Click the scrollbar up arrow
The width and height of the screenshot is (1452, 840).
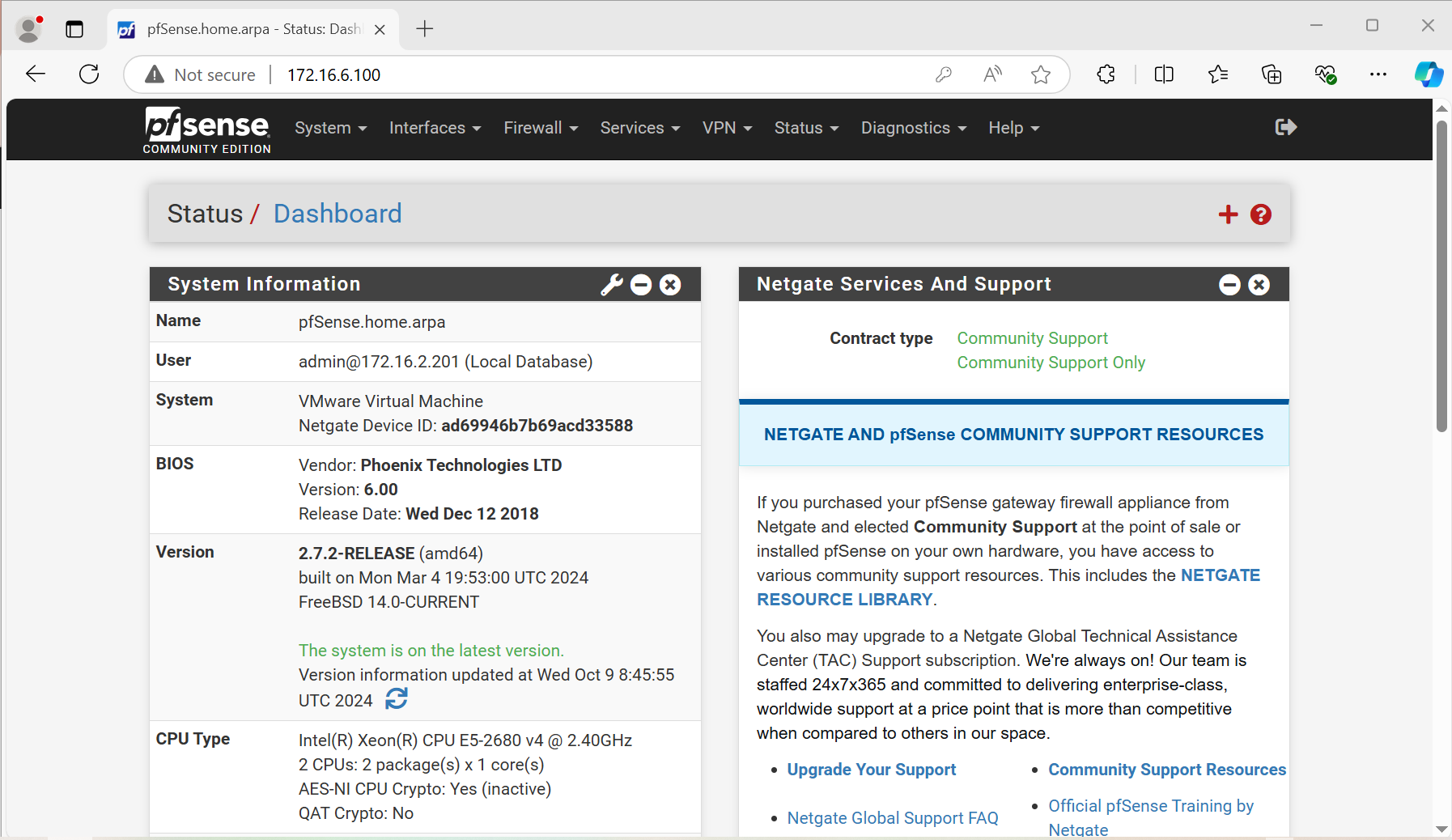pos(1441,108)
